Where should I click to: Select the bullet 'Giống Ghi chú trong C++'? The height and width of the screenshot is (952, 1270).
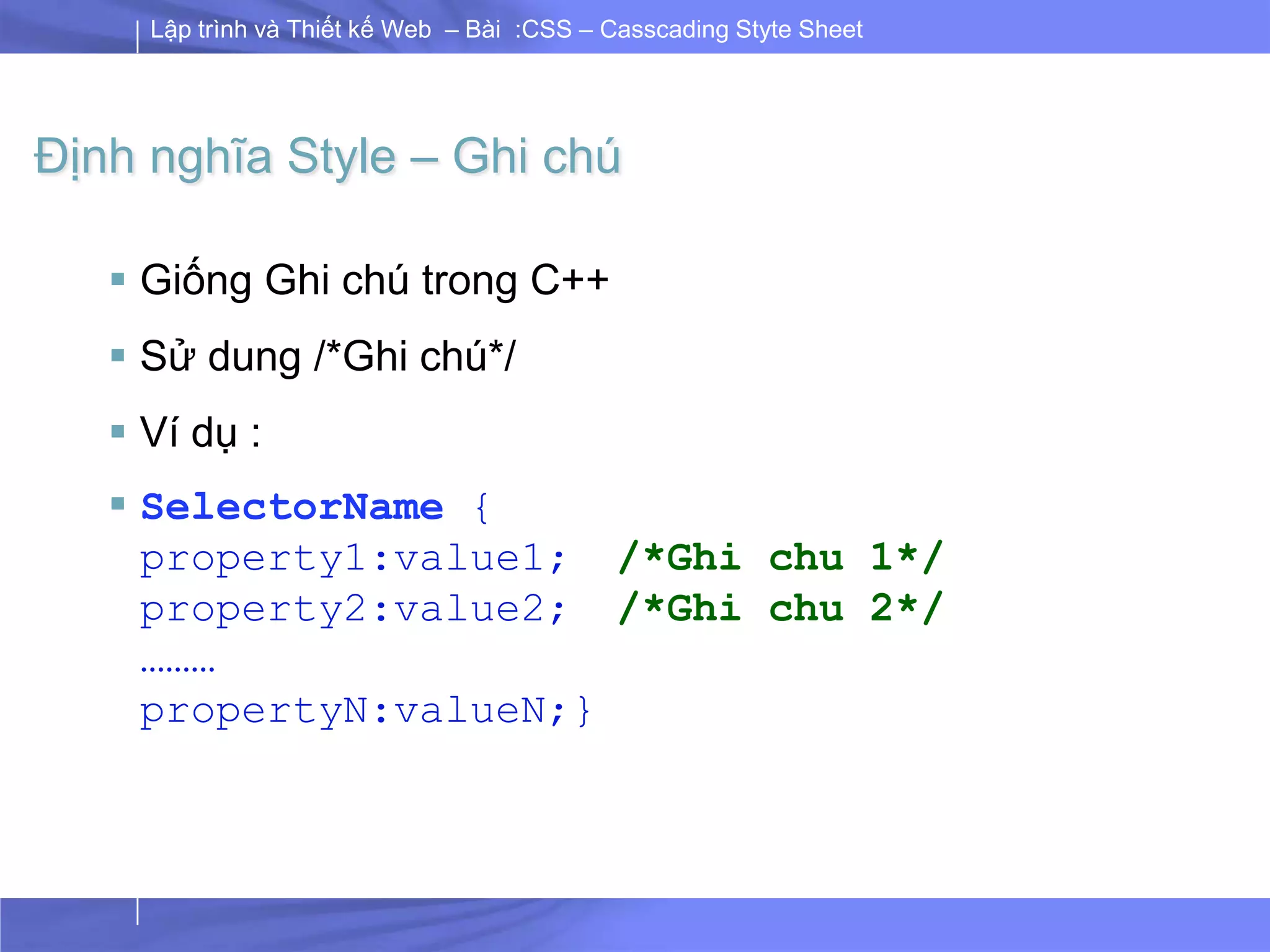click(x=375, y=280)
